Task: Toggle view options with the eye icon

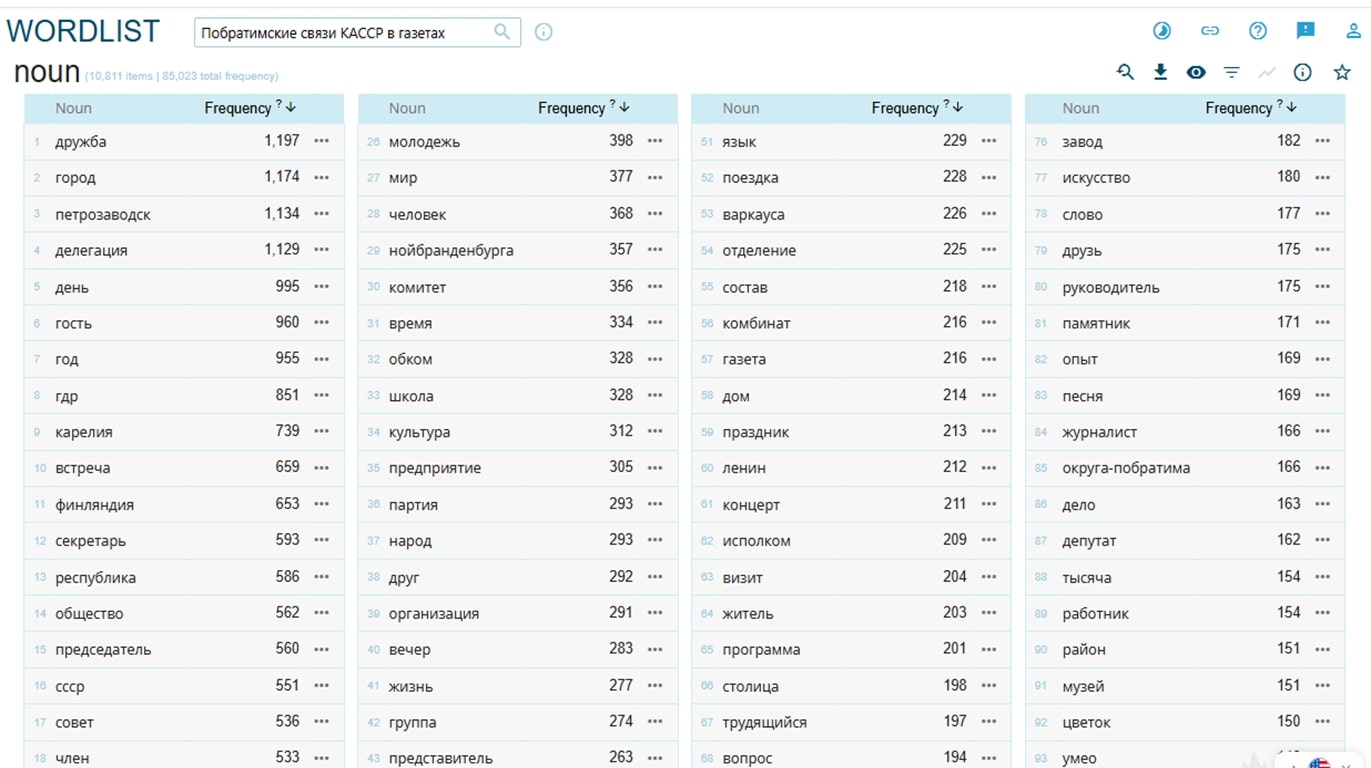Action: click(x=1196, y=72)
